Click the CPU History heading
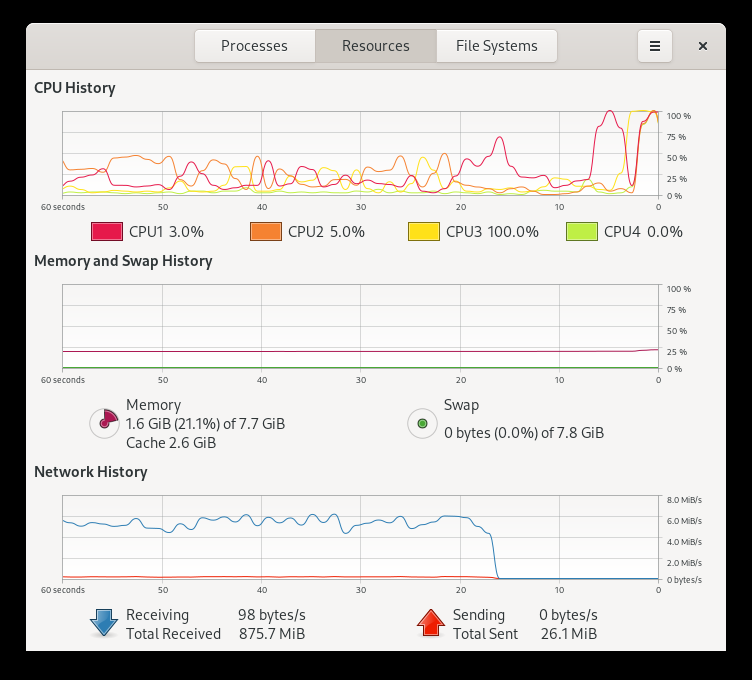752x680 pixels. point(75,88)
